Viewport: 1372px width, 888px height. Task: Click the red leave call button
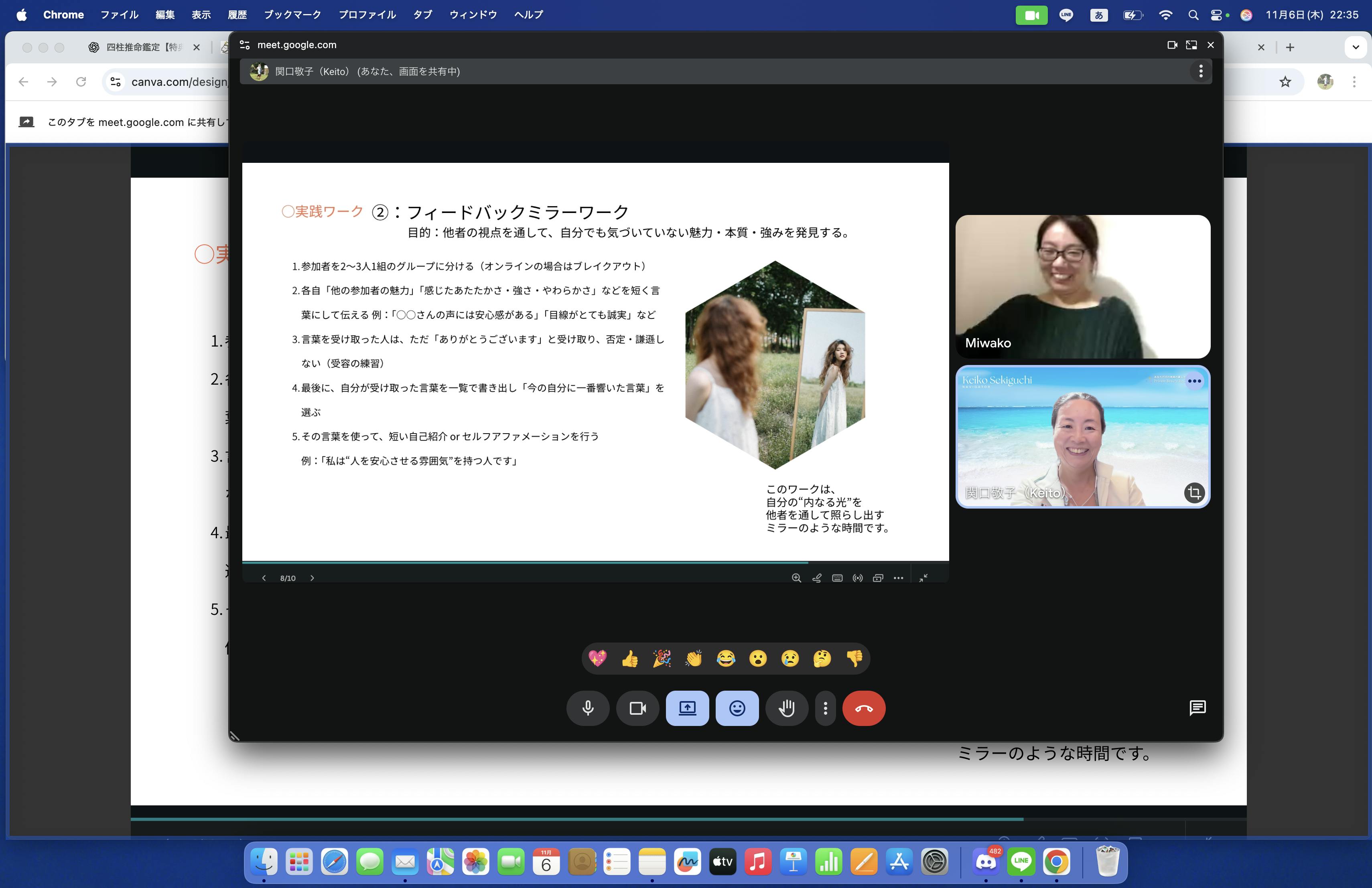click(x=864, y=708)
